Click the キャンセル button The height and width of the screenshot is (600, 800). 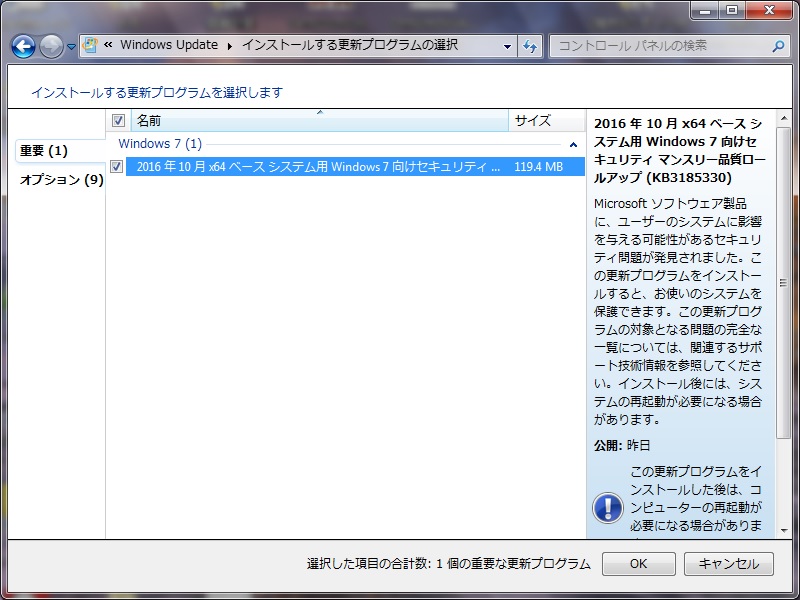point(729,564)
